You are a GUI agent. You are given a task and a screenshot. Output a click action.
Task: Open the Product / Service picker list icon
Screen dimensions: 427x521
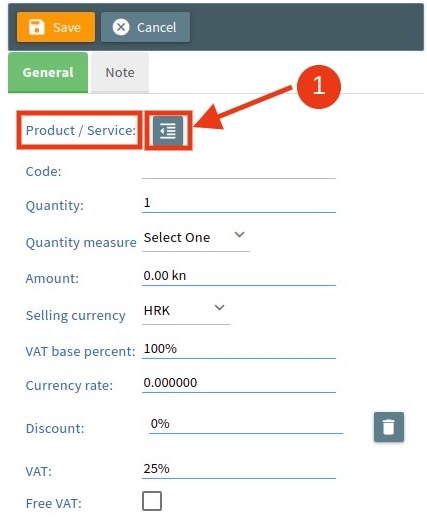pos(168,130)
